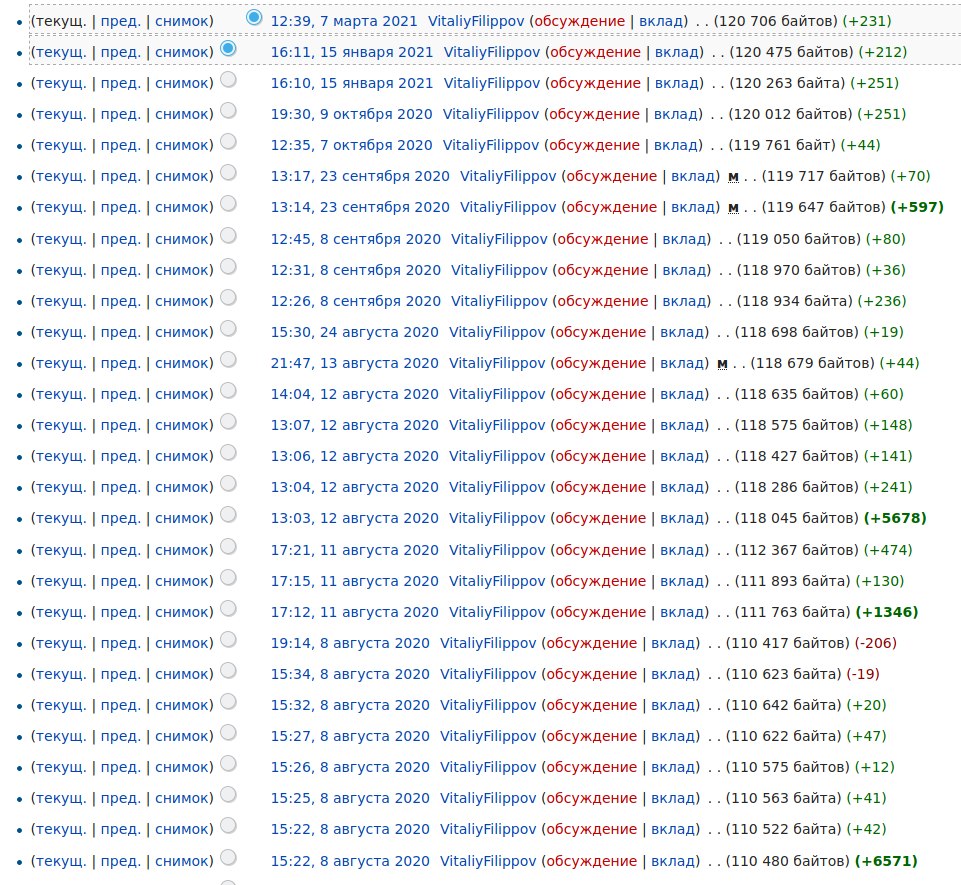Image resolution: width=961 pixels, height=885 pixels.
Task: Open 'вклад' link in 17:21, 11 августа 2020 row
Action: coord(682,550)
